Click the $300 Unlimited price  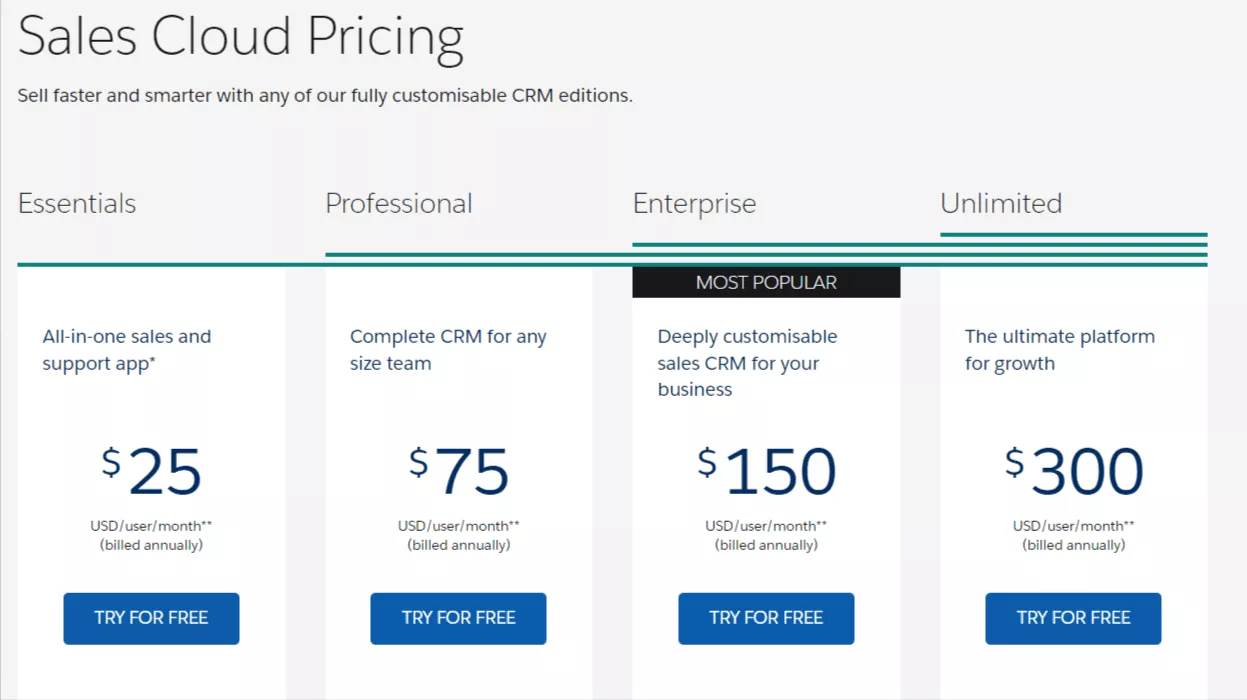[x=1074, y=471]
